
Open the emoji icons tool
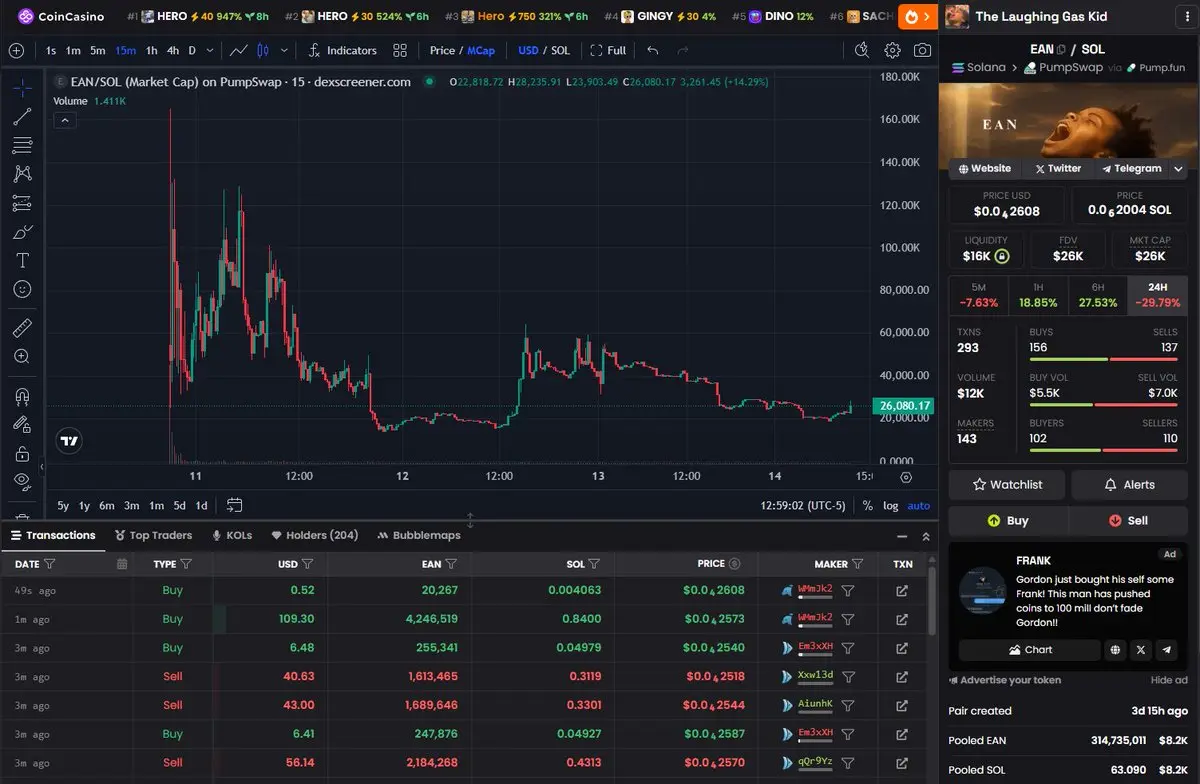[22, 289]
